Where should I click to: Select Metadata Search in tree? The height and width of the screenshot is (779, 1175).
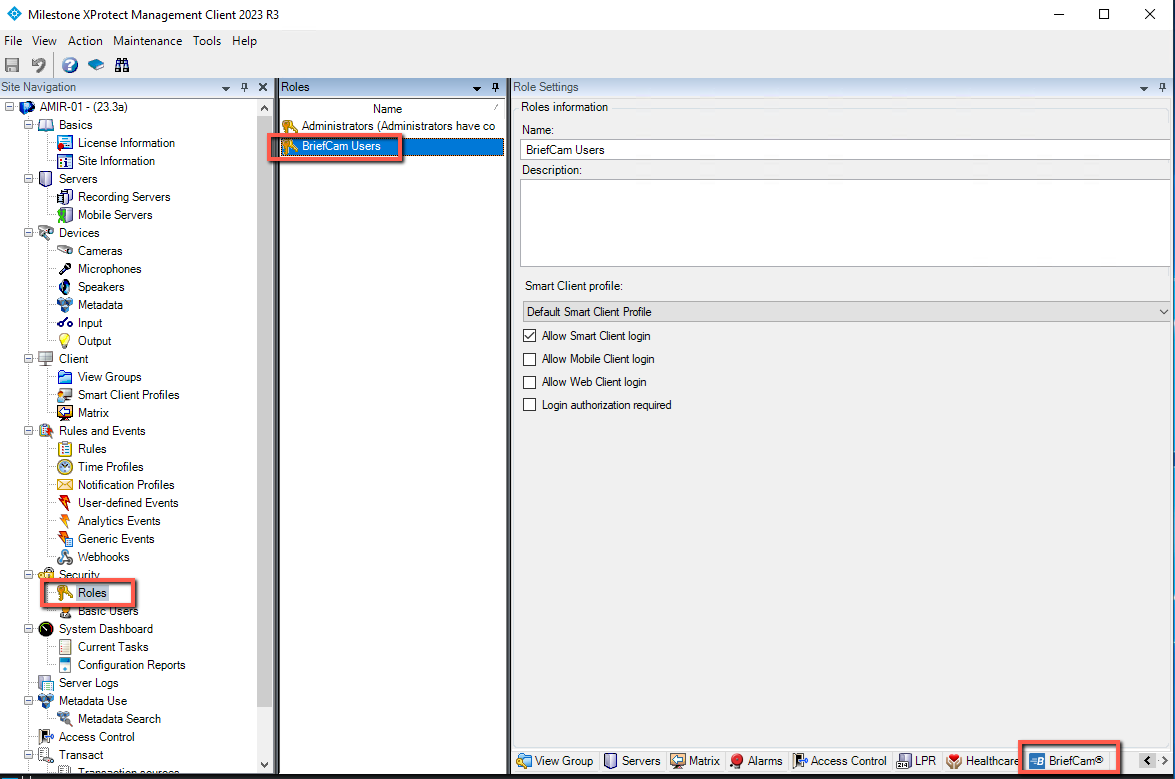pyautogui.click(x=119, y=719)
